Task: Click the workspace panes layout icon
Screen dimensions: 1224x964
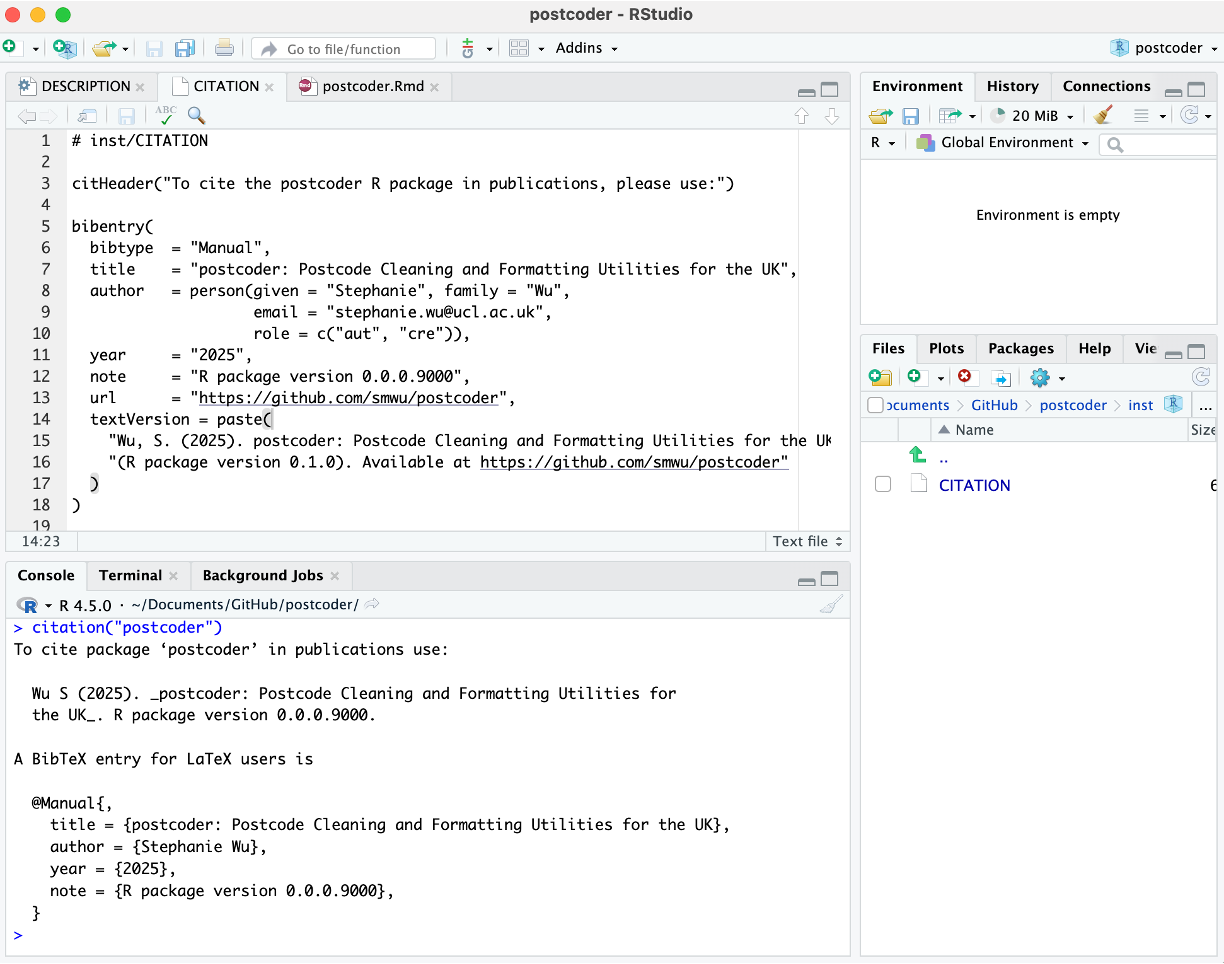Action: click(518, 48)
